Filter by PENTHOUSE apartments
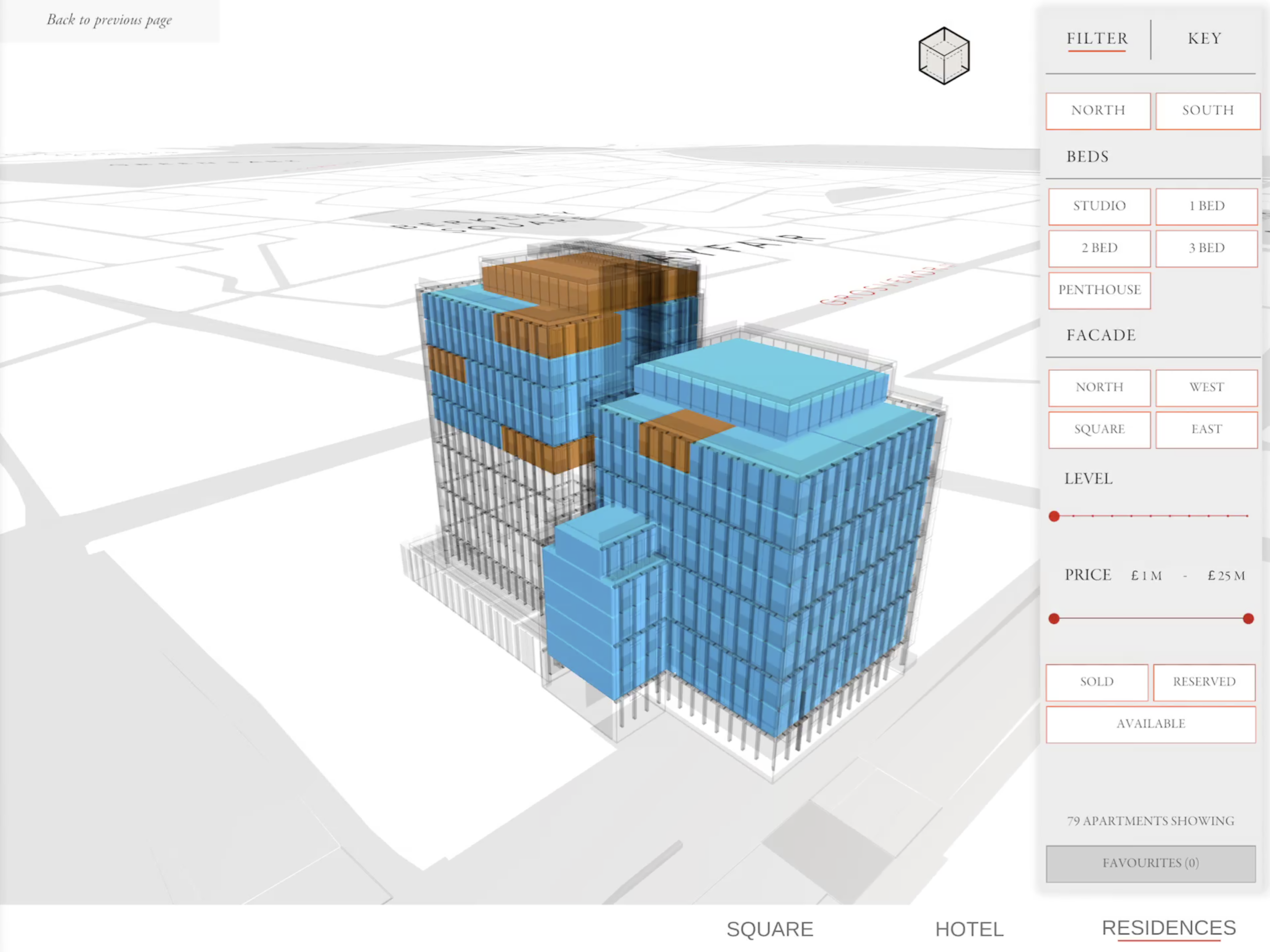The image size is (1270, 952). tap(1099, 290)
